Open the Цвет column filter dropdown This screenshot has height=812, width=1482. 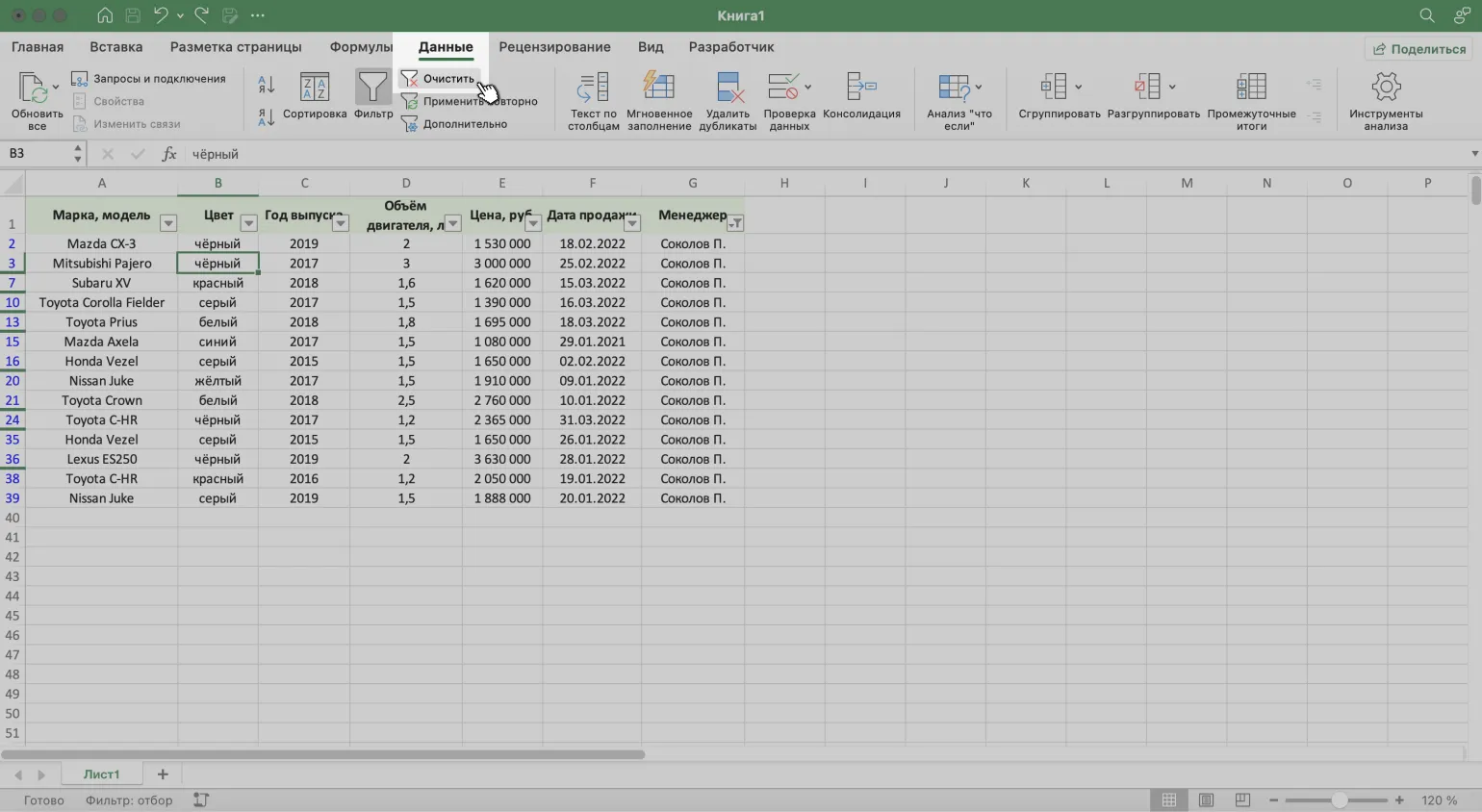point(248,223)
